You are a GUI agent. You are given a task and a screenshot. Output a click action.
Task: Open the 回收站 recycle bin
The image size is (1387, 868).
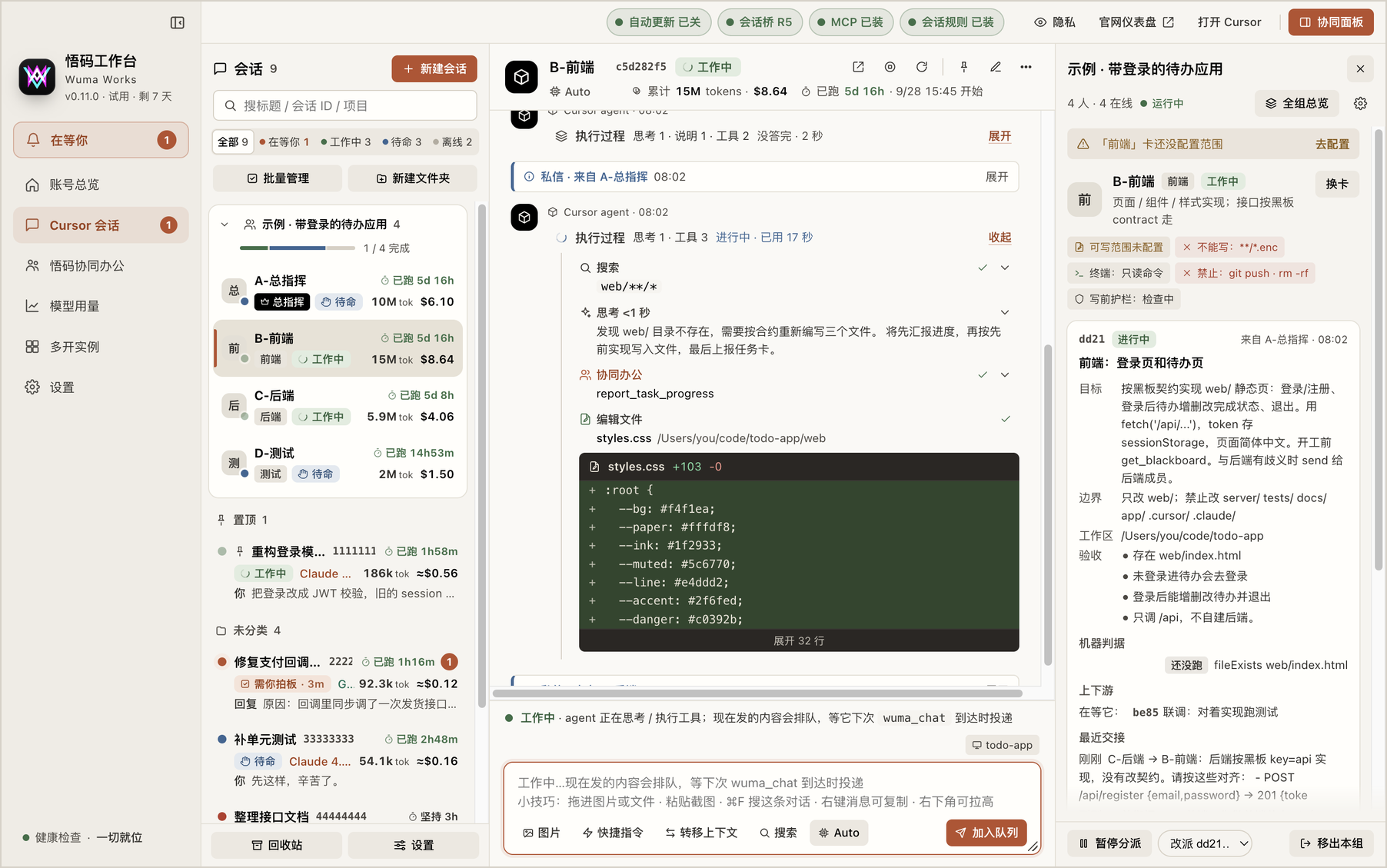click(x=277, y=845)
